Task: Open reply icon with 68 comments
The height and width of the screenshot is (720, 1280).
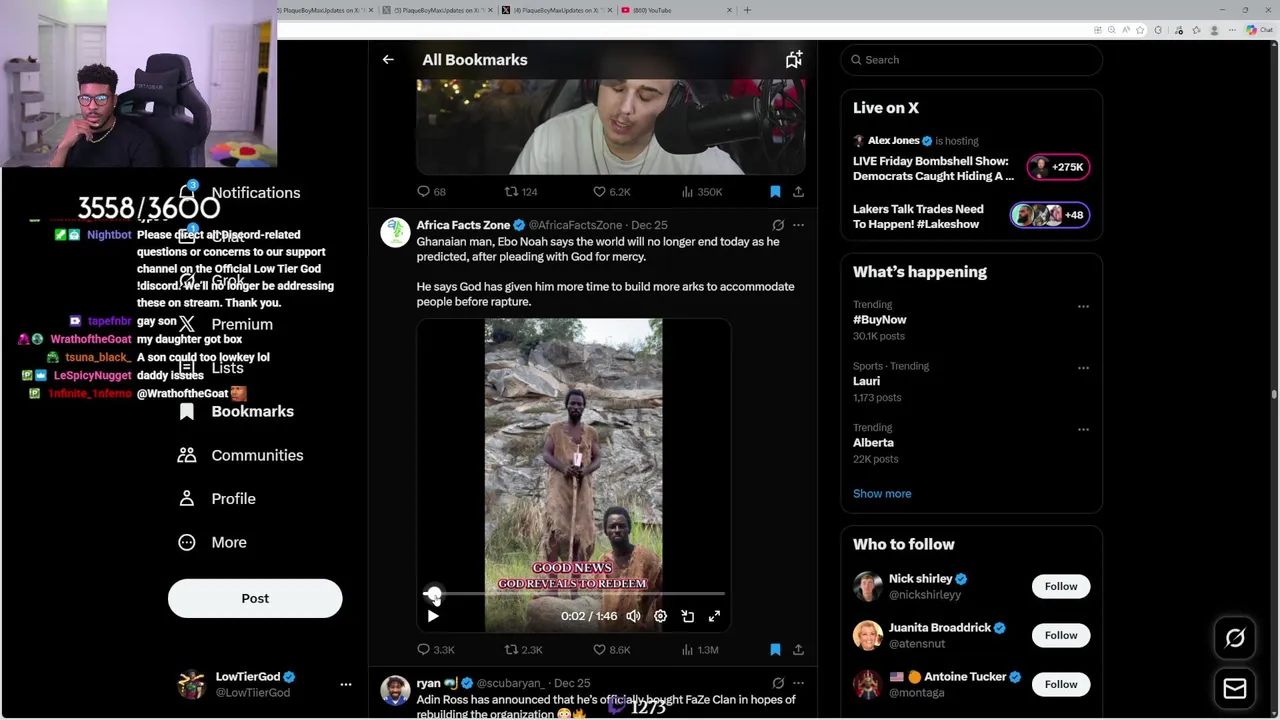Action: [431, 192]
